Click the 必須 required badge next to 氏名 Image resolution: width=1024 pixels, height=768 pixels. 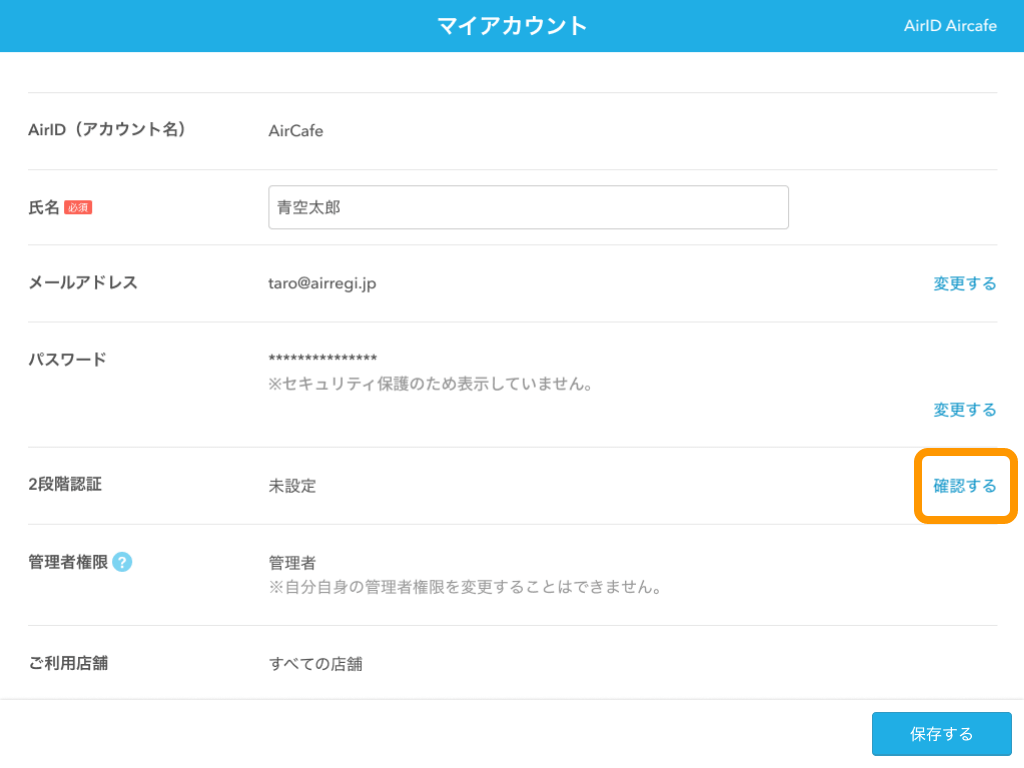click(x=82, y=207)
